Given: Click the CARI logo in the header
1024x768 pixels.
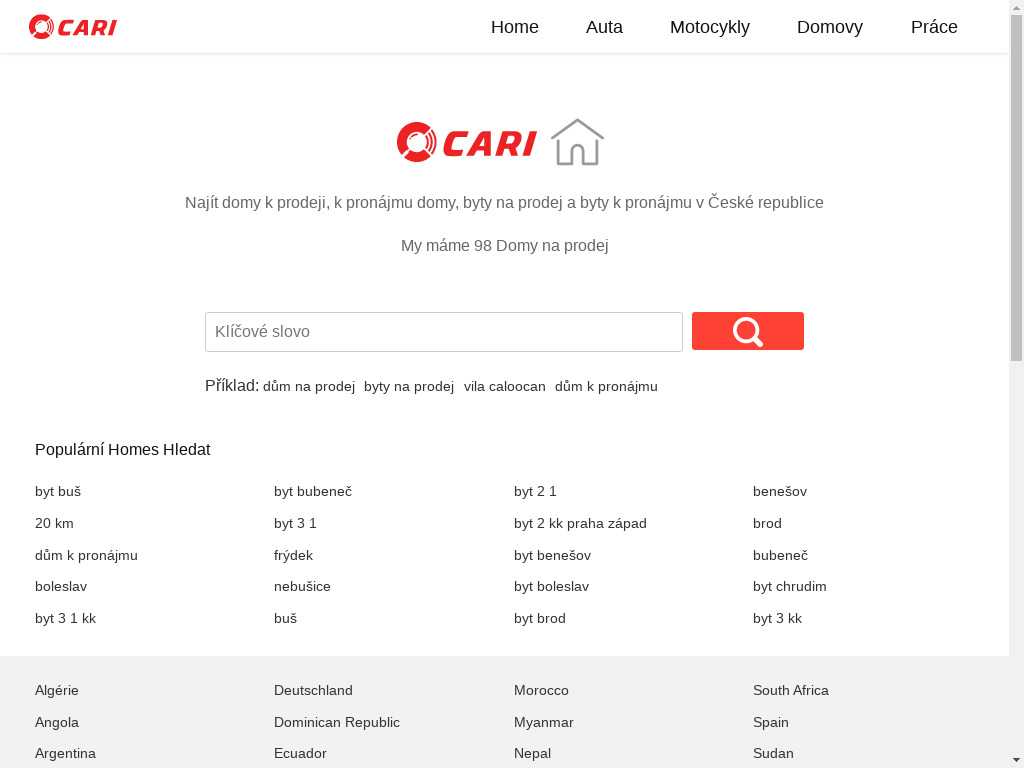Looking at the screenshot, I should pyautogui.click(x=72, y=27).
